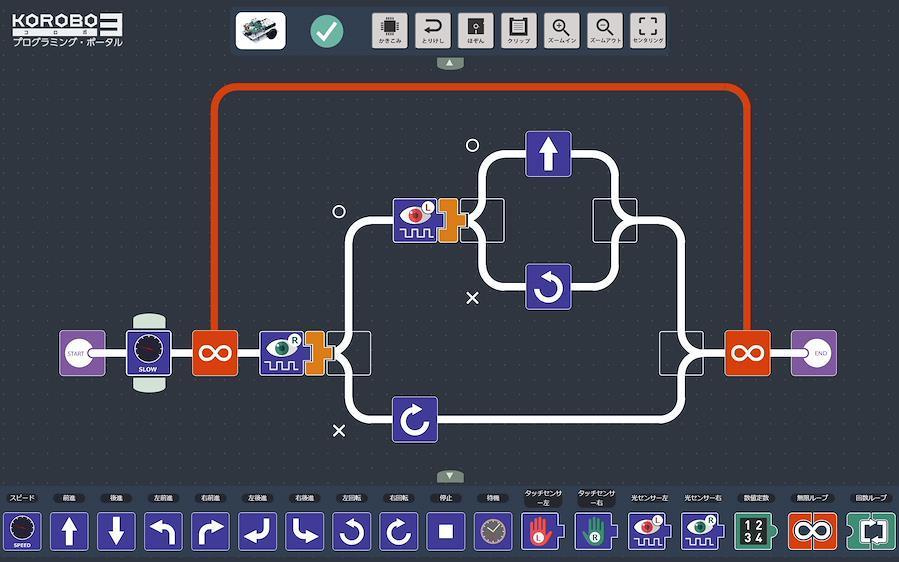Undo with the とりけし button
This screenshot has height=562, width=899.
point(432,31)
